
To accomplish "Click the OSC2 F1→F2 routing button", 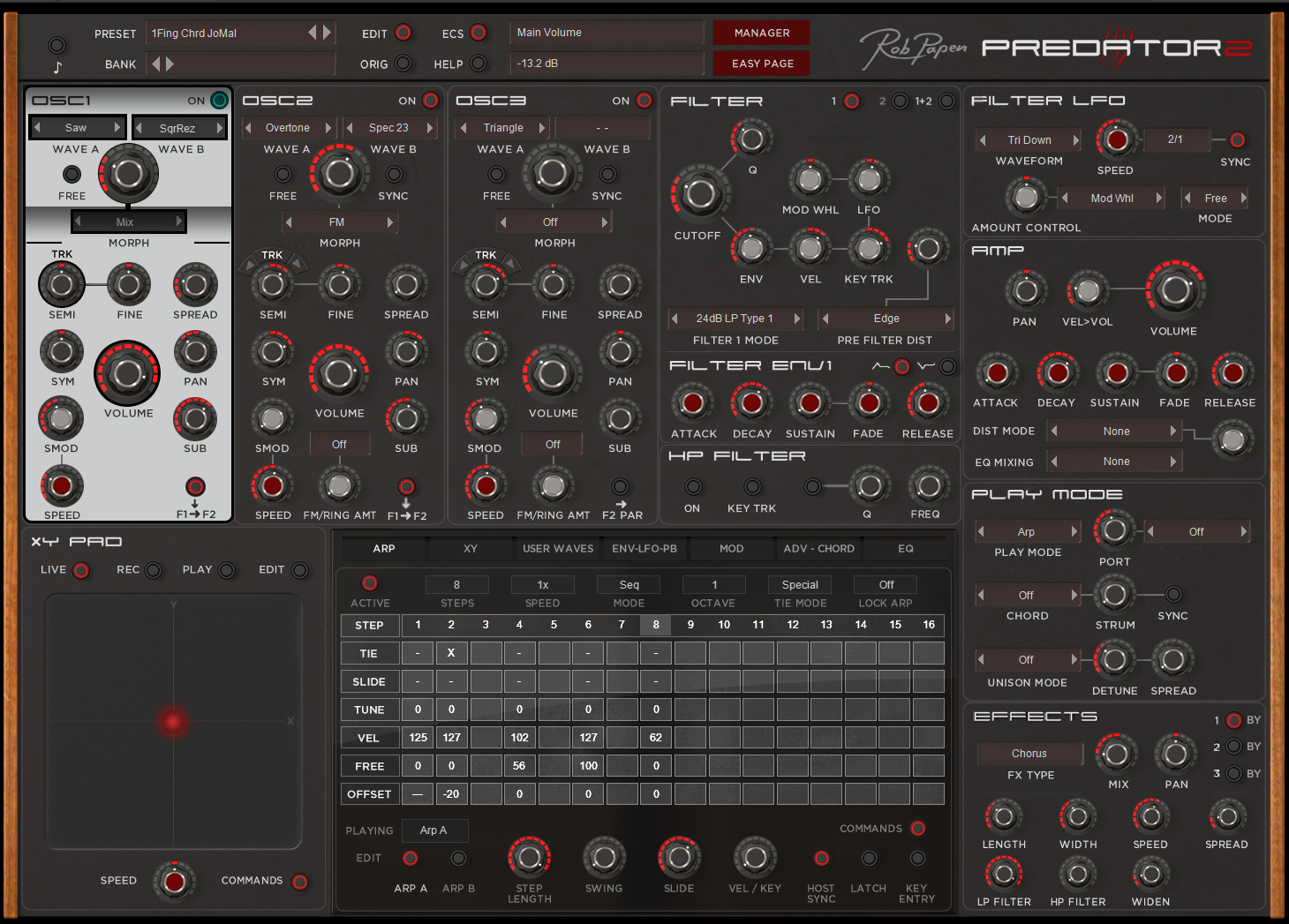I will point(406,486).
